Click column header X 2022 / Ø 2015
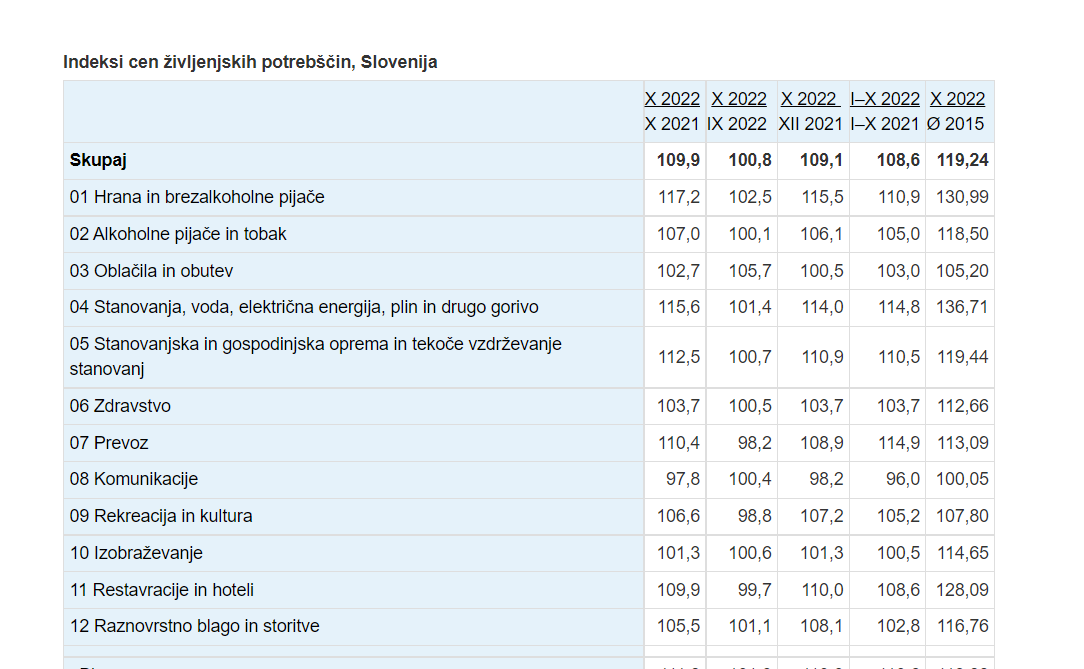The image size is (1084, 669). pos(955,111)
